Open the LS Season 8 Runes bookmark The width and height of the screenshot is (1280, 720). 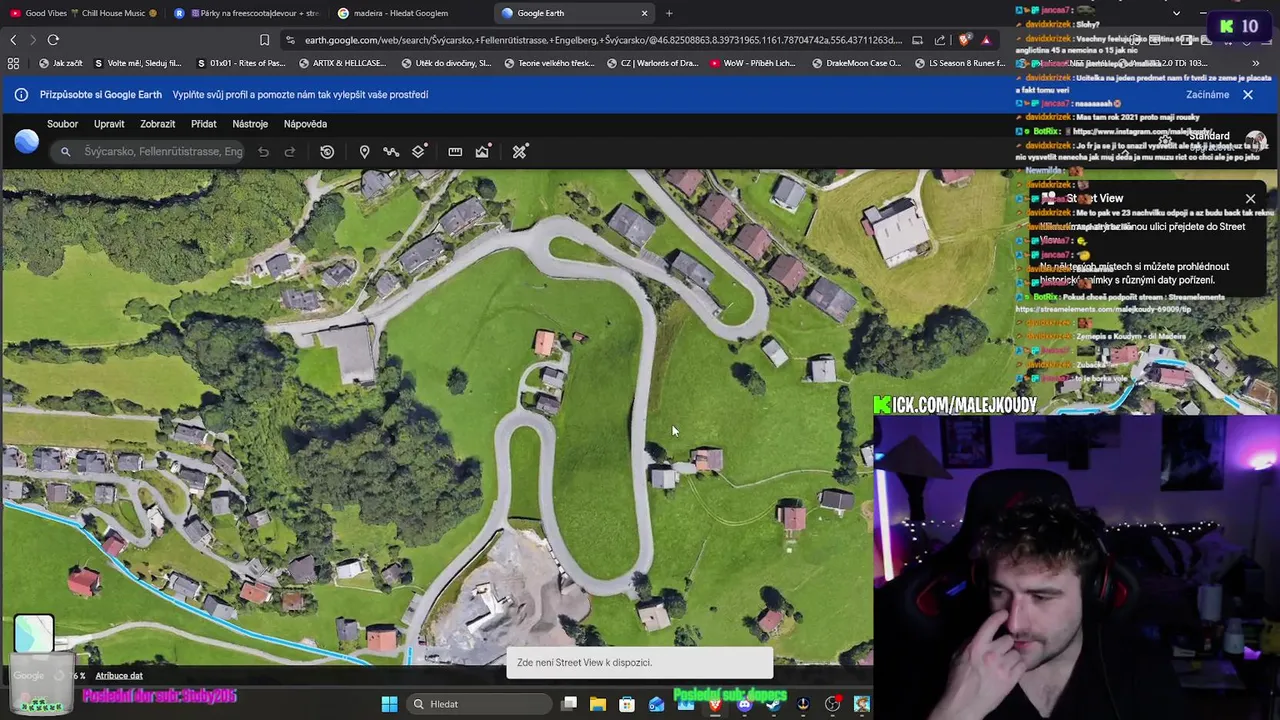point(959,63)
